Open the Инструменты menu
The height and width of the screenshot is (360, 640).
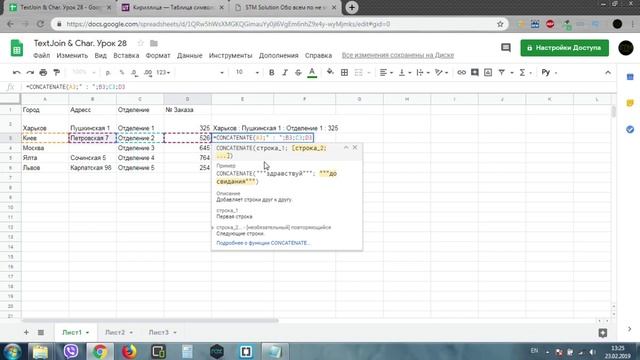point(231,56)
